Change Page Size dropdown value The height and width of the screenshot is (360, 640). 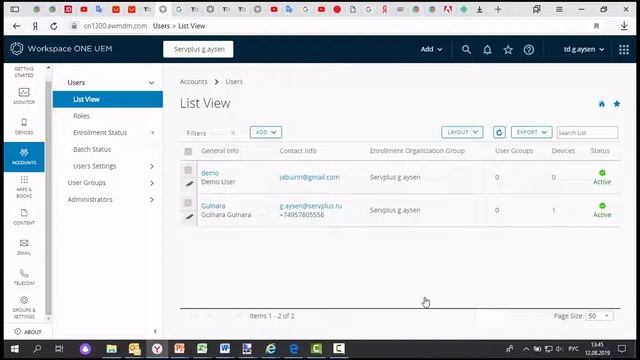pos(599,316)
